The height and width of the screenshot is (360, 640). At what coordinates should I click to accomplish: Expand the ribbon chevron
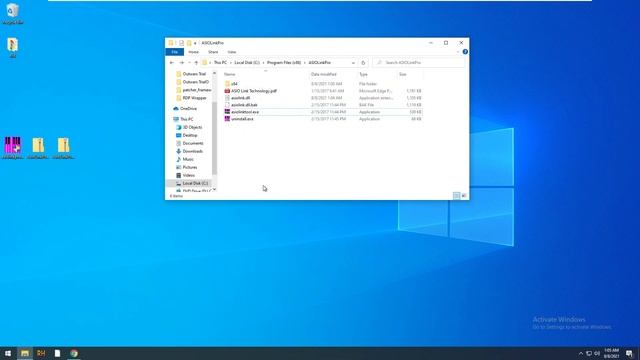[458, 52]
